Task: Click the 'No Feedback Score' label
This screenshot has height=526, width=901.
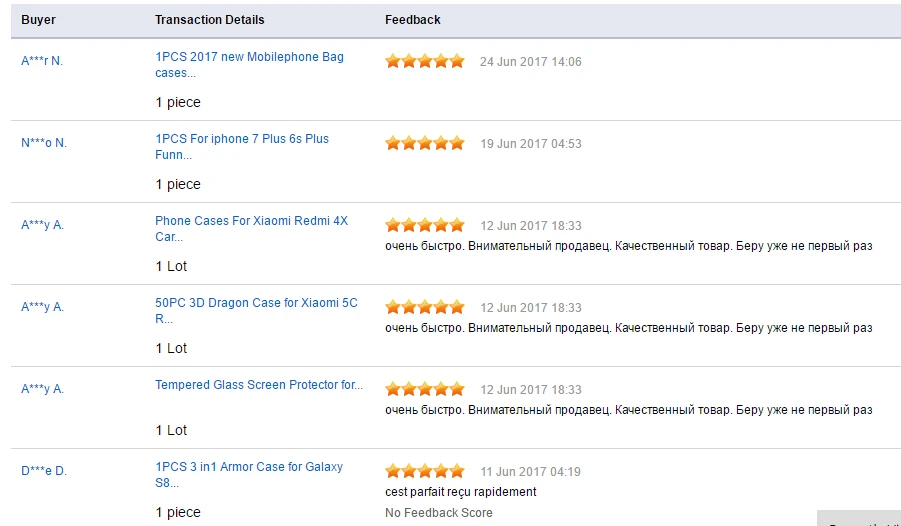Action: 439,513
